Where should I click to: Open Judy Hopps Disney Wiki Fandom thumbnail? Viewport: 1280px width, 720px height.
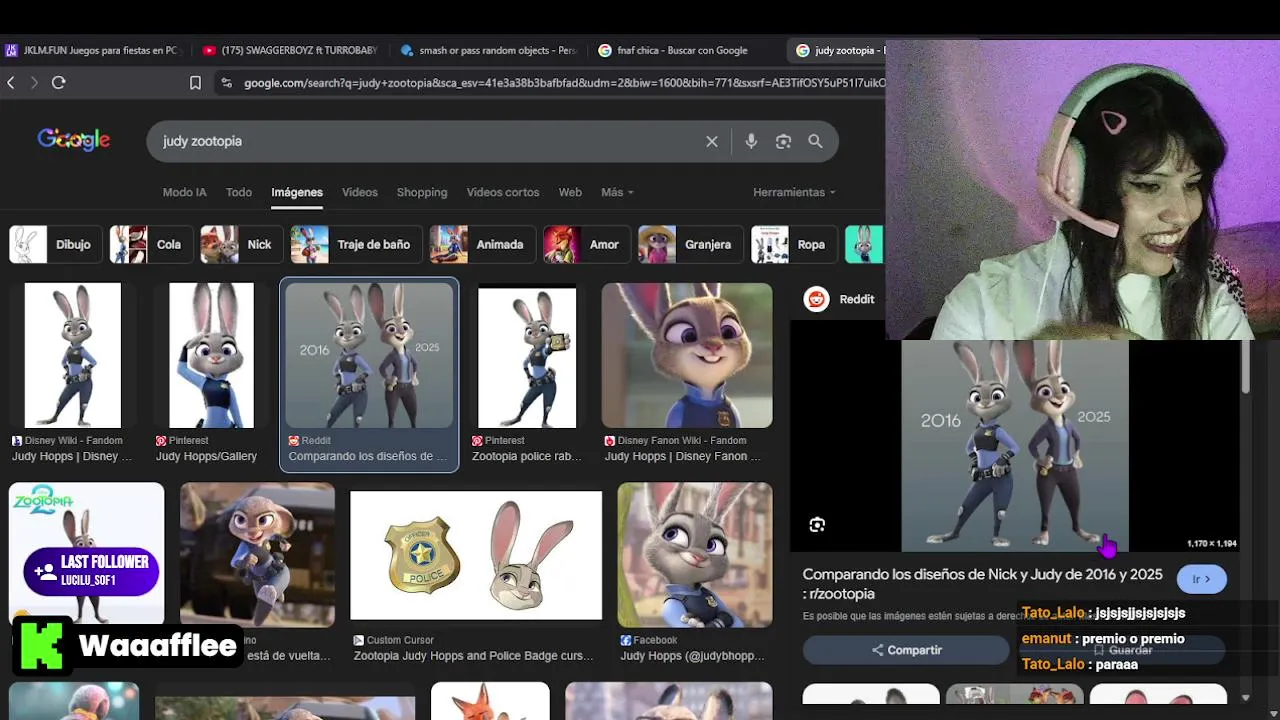point(73,355)
